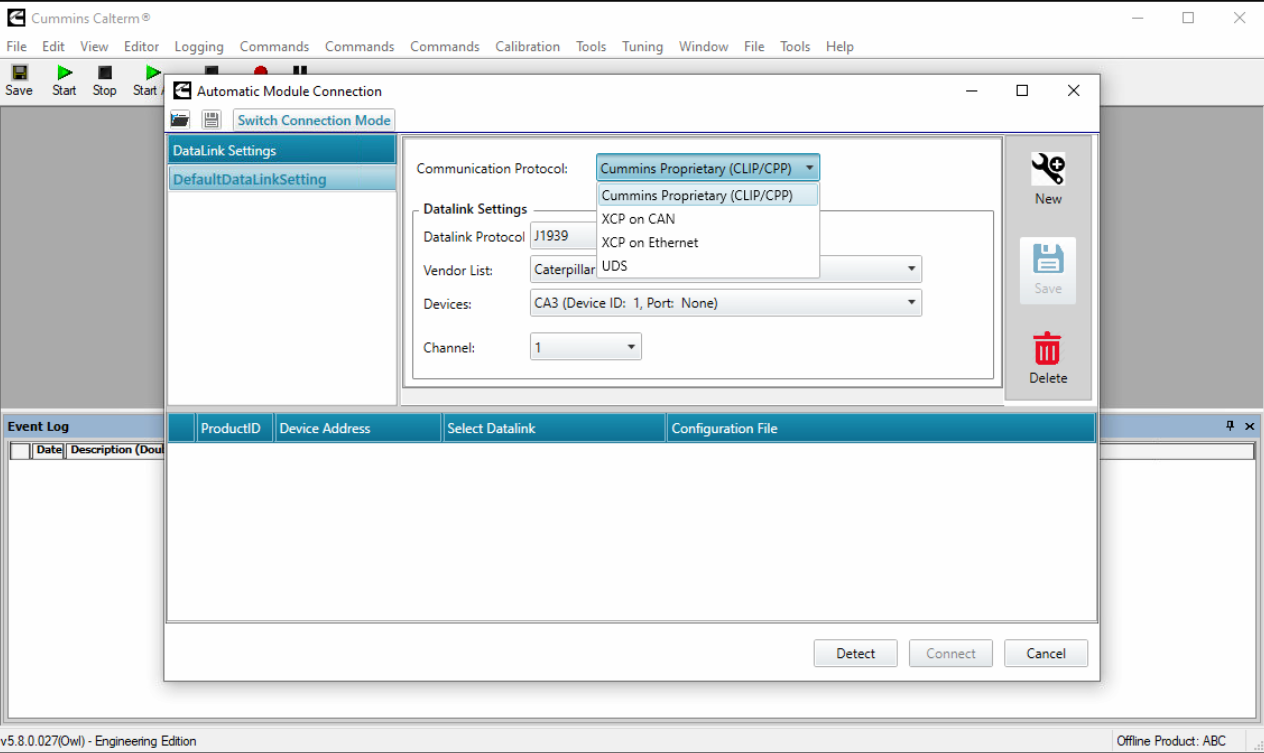Open the Devices dropdown showing CA3
The width and height of the screenshot is (1264, 753).
point(726,303)
